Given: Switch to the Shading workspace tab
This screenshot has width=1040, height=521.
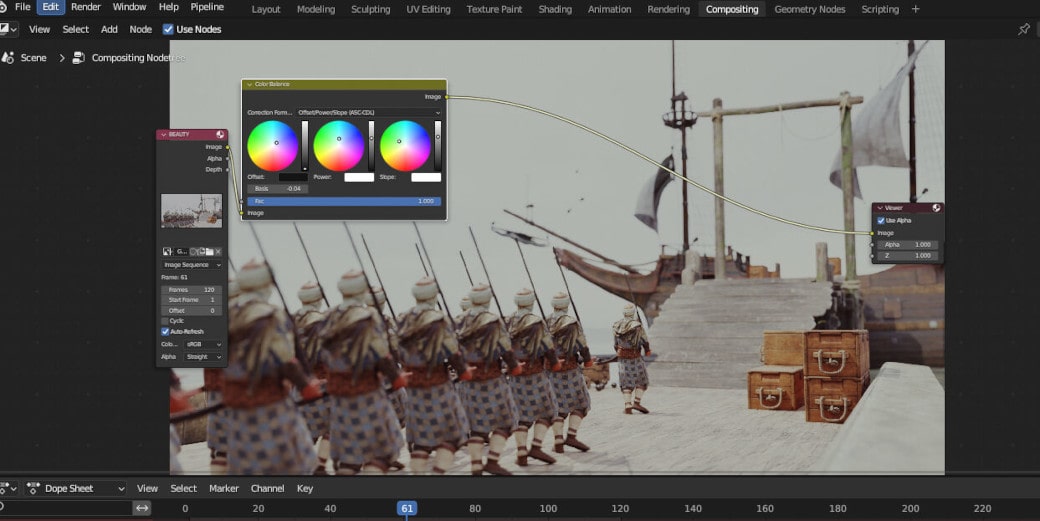Looking at the screenshot, I should coord(555,9).
